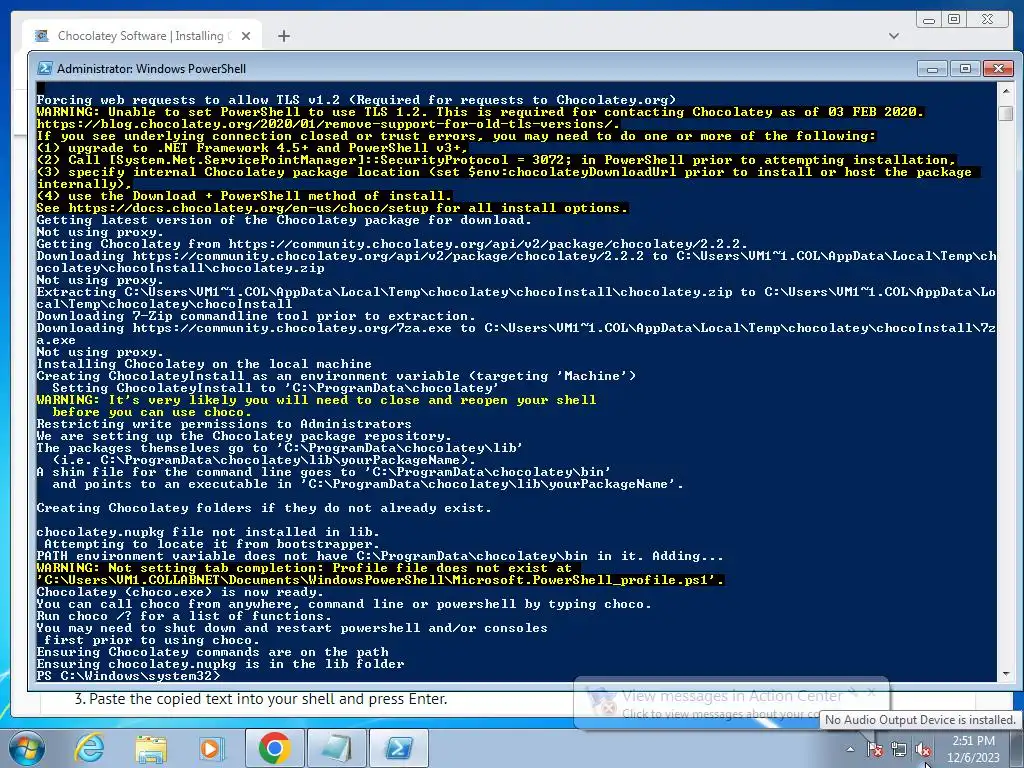Image resolution: width=1024 pixels, height=768 pixels.
Task: Click the Action Center flag tray icon
Action: click(x=875, y=750)
